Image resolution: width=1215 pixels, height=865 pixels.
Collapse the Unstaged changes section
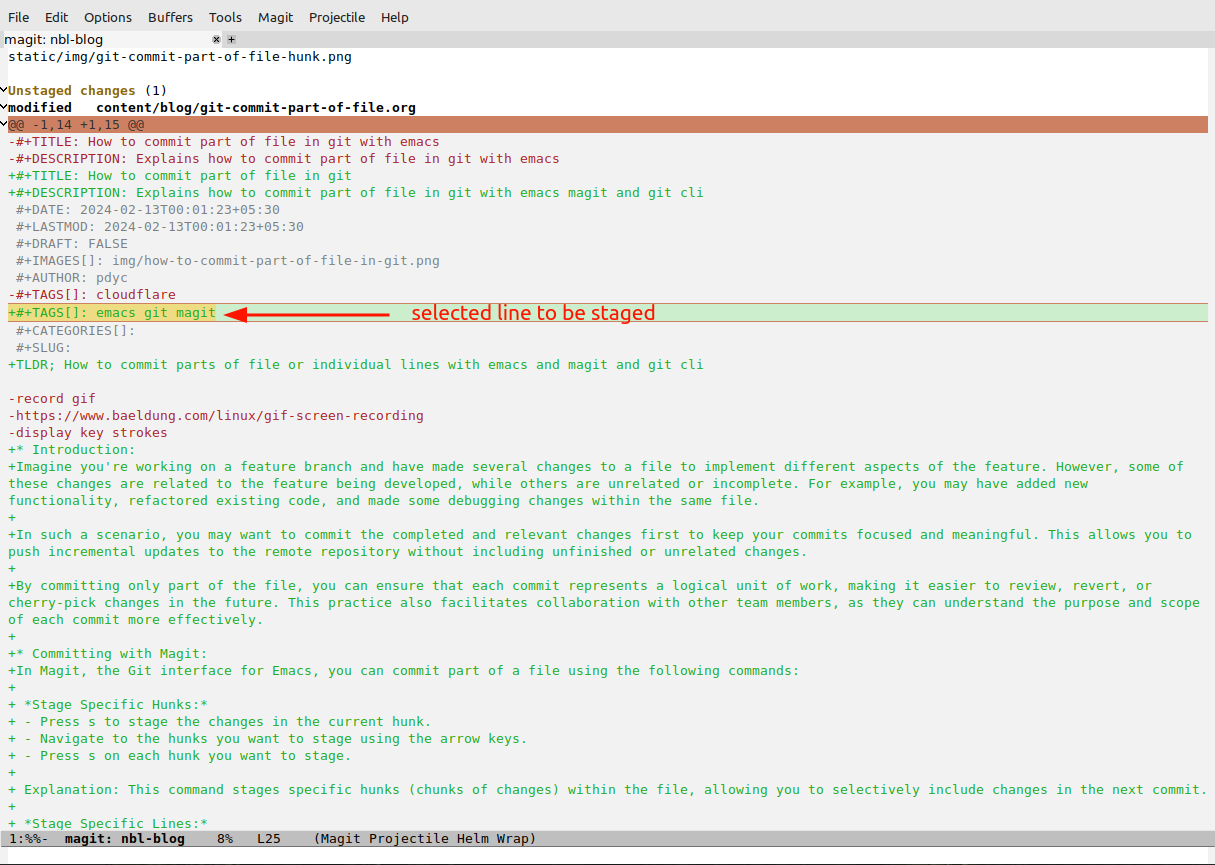click(x=4, y=91)
